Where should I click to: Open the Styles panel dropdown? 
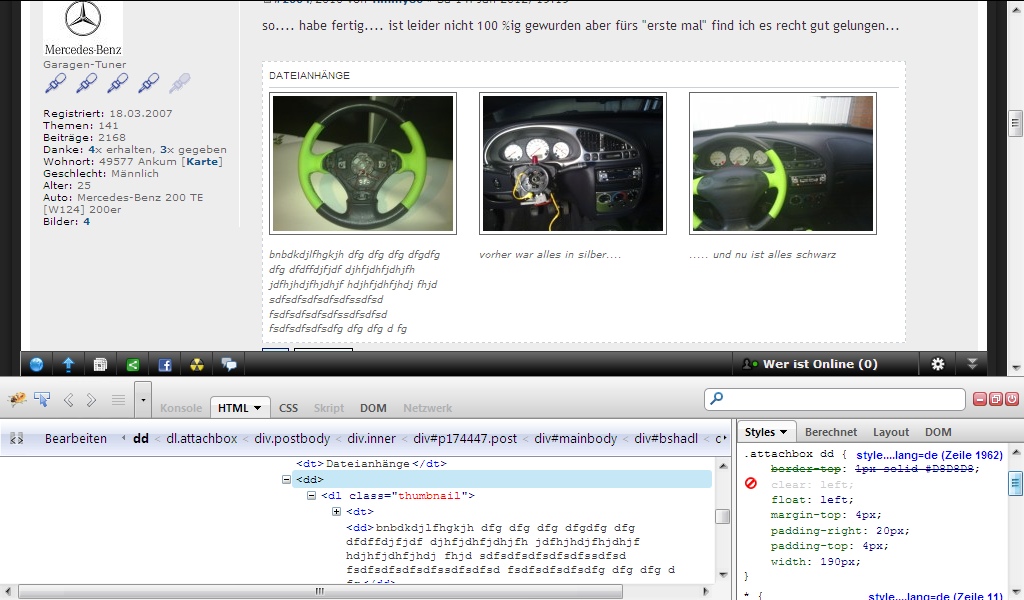[767, 432]
